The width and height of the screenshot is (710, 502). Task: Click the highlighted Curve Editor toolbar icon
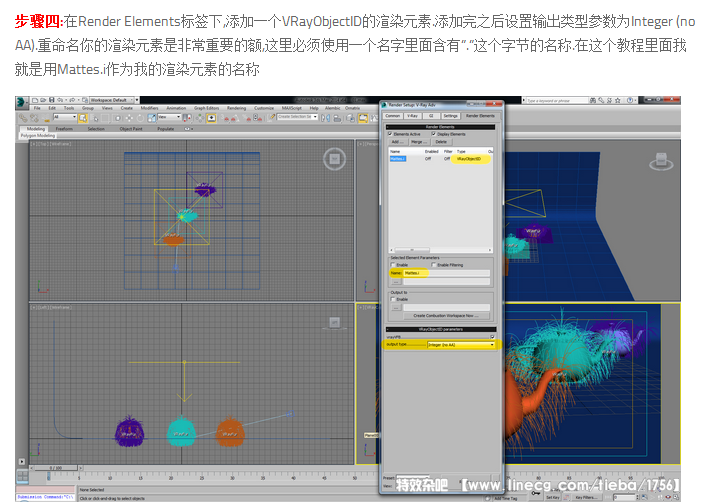coord(363,118)
